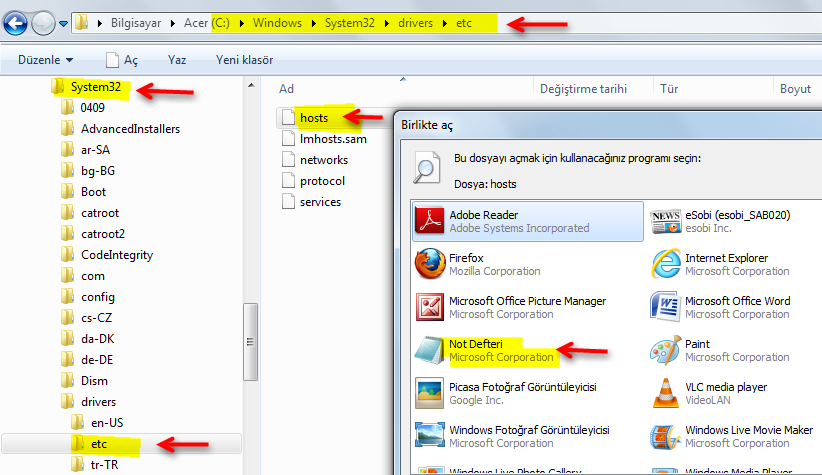
Task: Choose Firefox in Birlikte aç dialog
Action: pos(478,264)
